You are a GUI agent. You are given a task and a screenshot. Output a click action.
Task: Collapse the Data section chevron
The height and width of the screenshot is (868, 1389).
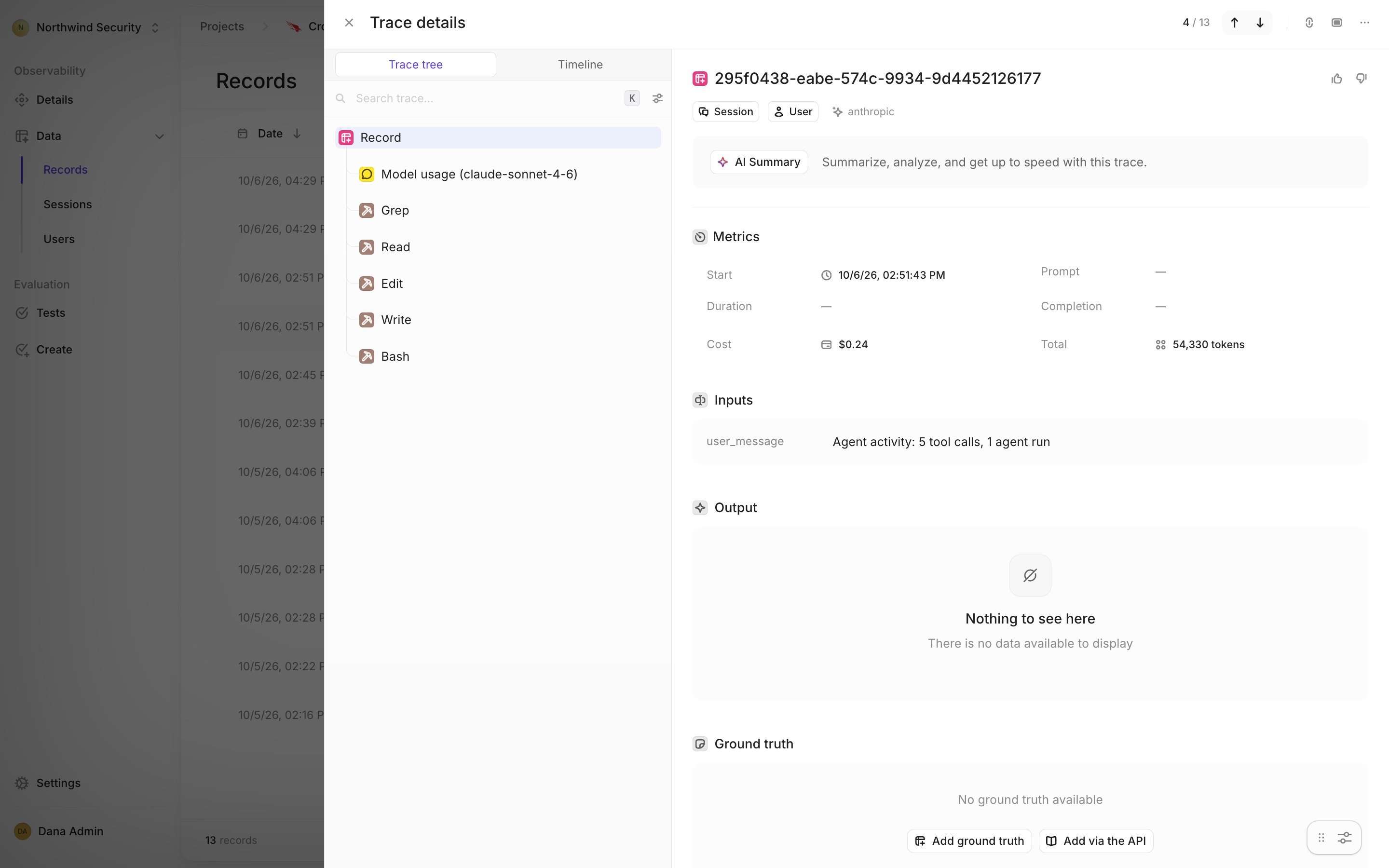pos(160,136)
